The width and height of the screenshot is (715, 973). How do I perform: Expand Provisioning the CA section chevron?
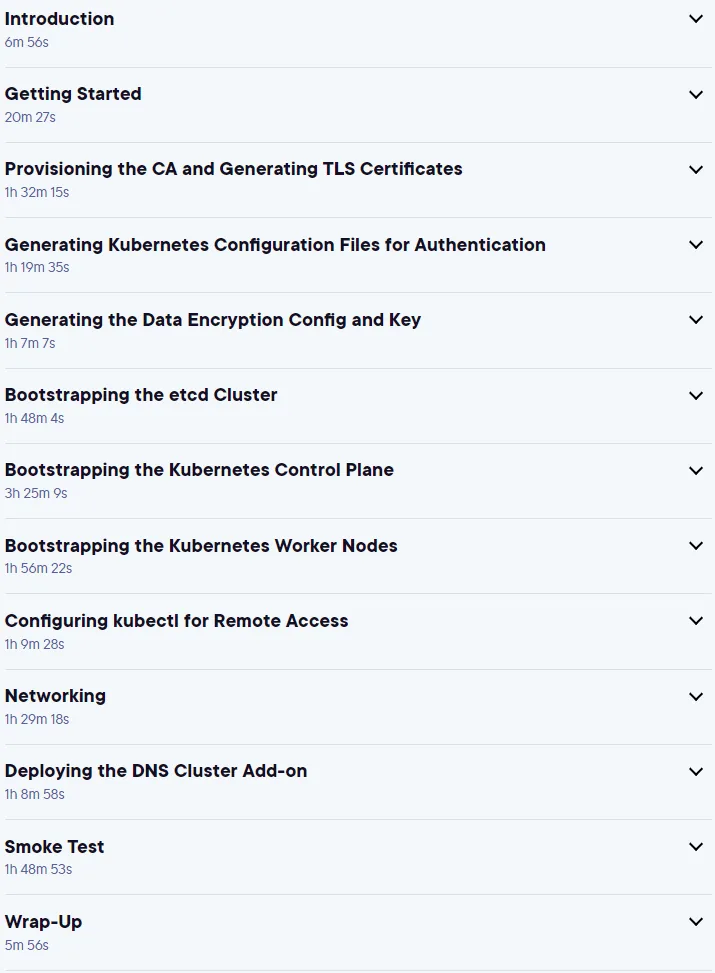click(x=696, y=169)
